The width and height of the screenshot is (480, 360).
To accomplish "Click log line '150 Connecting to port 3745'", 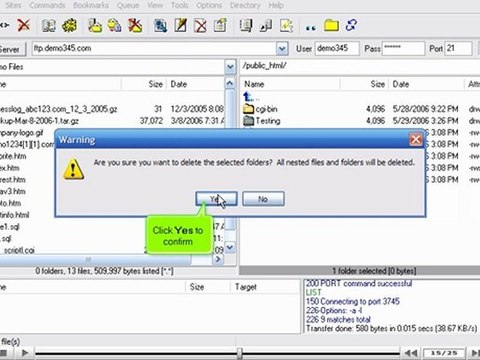I will [x=353, y=301].
